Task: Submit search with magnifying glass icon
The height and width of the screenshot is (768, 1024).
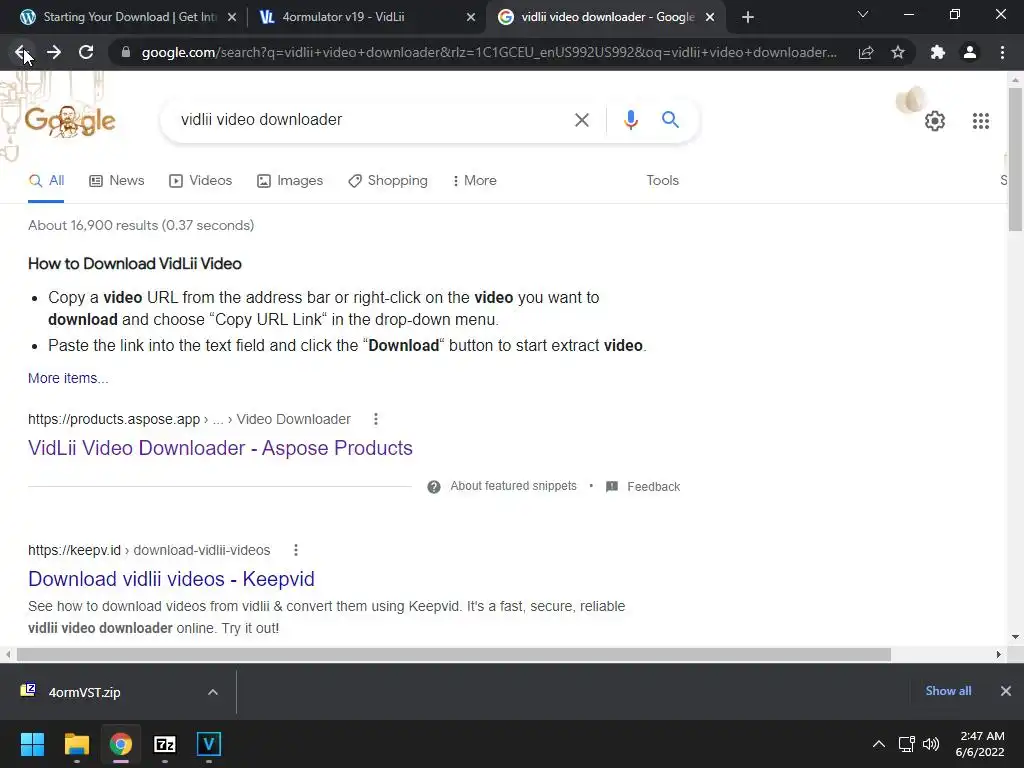Action: [670, 120]
